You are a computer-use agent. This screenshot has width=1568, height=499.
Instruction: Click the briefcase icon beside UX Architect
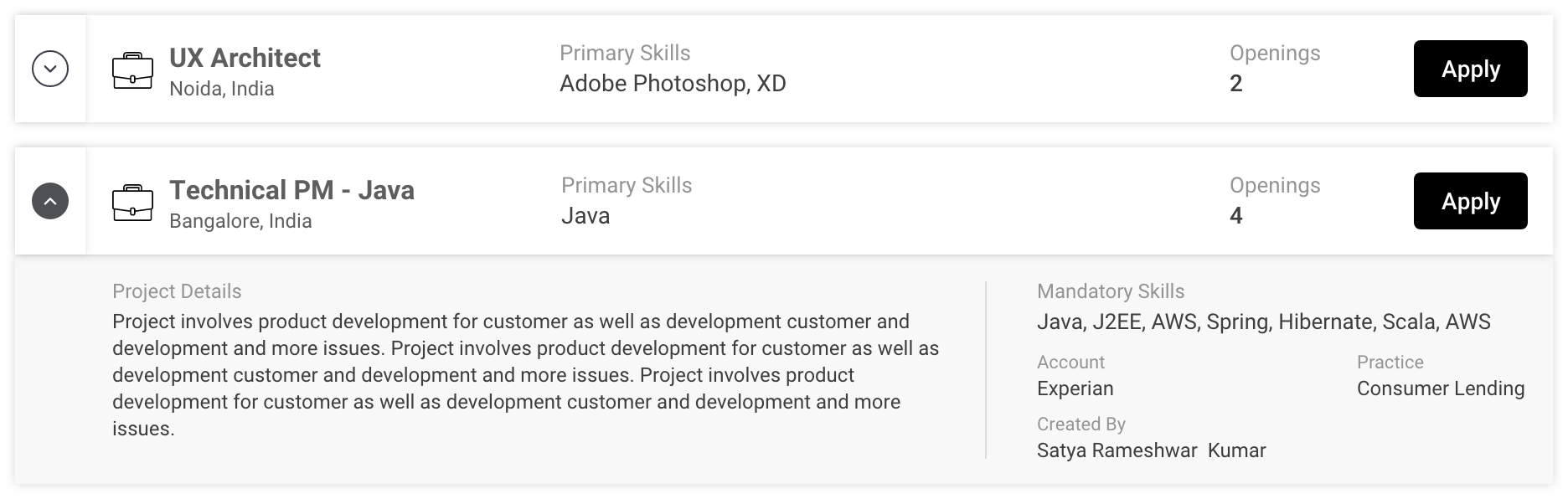point(132,70)
